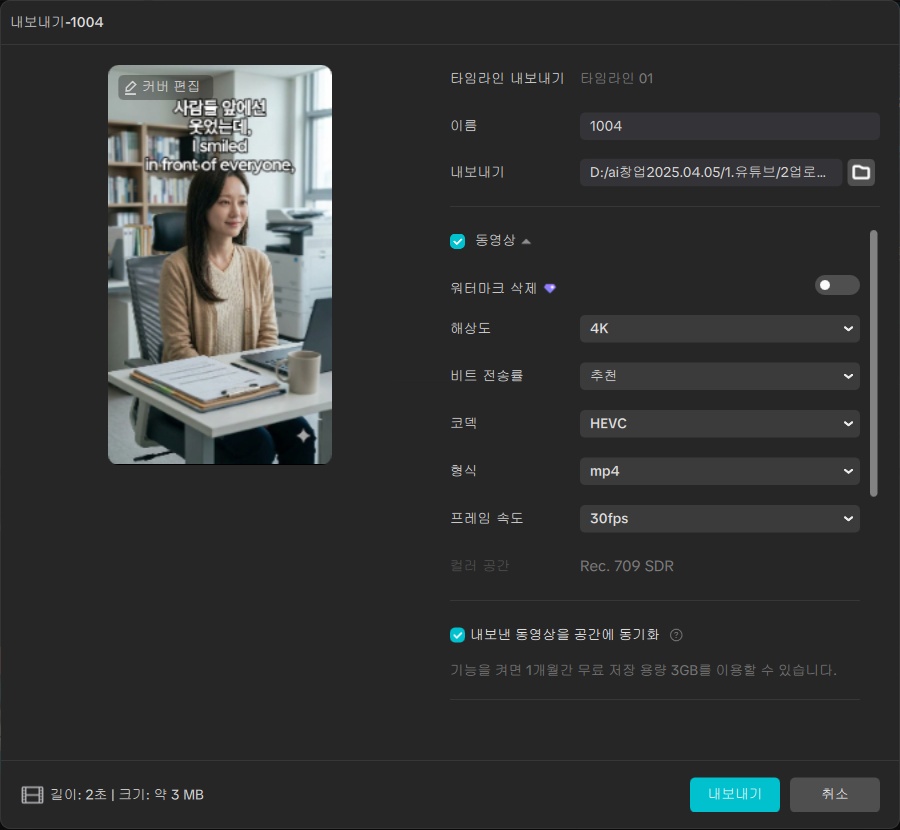Viewport: 900px width, 830px height.
Task: Click the cover preview thumbnail
Action: point(220,264)
